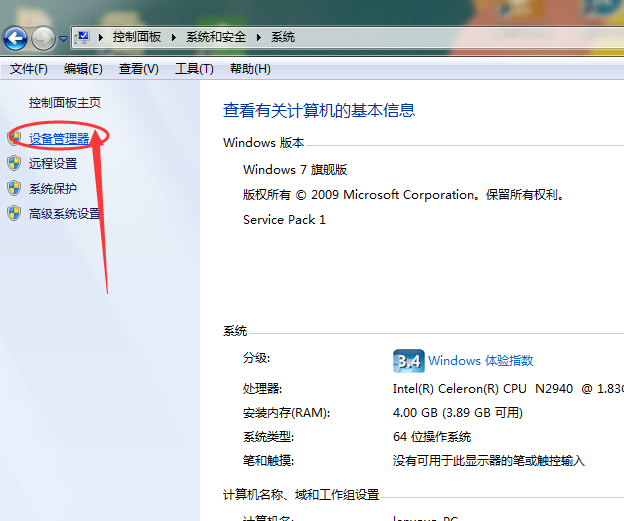The width and height of the screenshot is (624, 521).
Task: Select the Intel(R) Celeron(R) CPU N2940 value
Action: 508,388
